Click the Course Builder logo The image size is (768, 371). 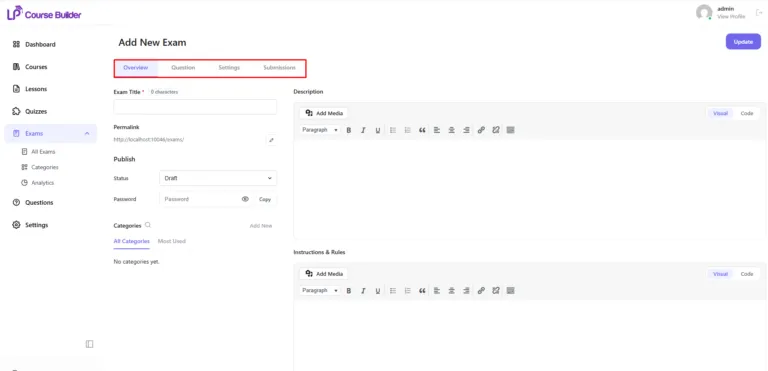click(x=44, y=14)
